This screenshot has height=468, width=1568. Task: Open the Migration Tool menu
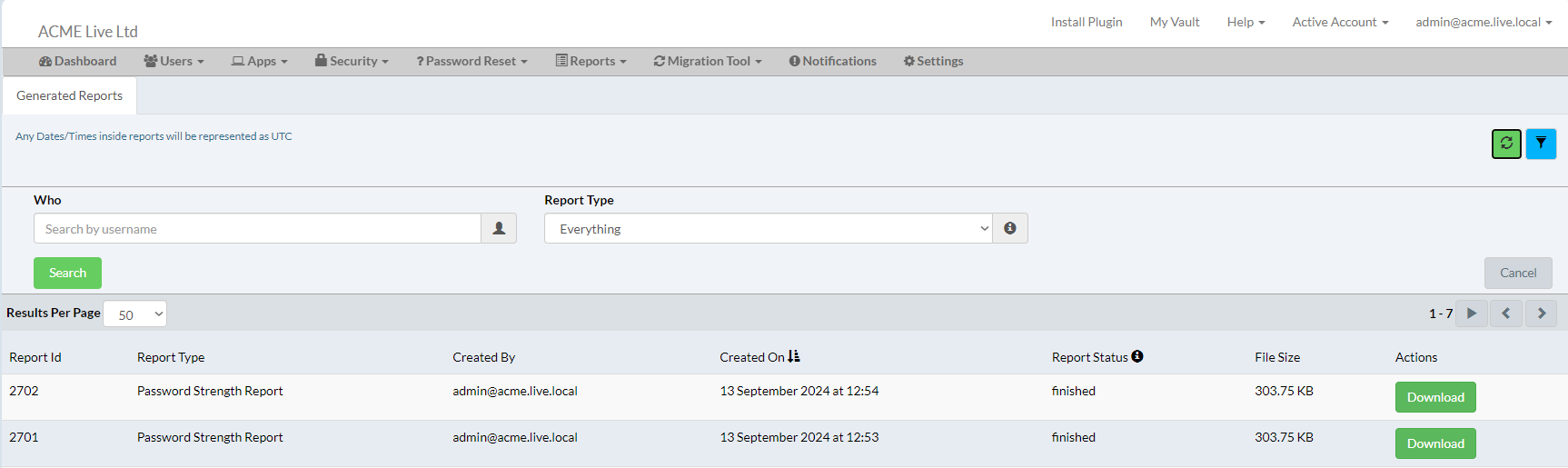tap(708, 61)
